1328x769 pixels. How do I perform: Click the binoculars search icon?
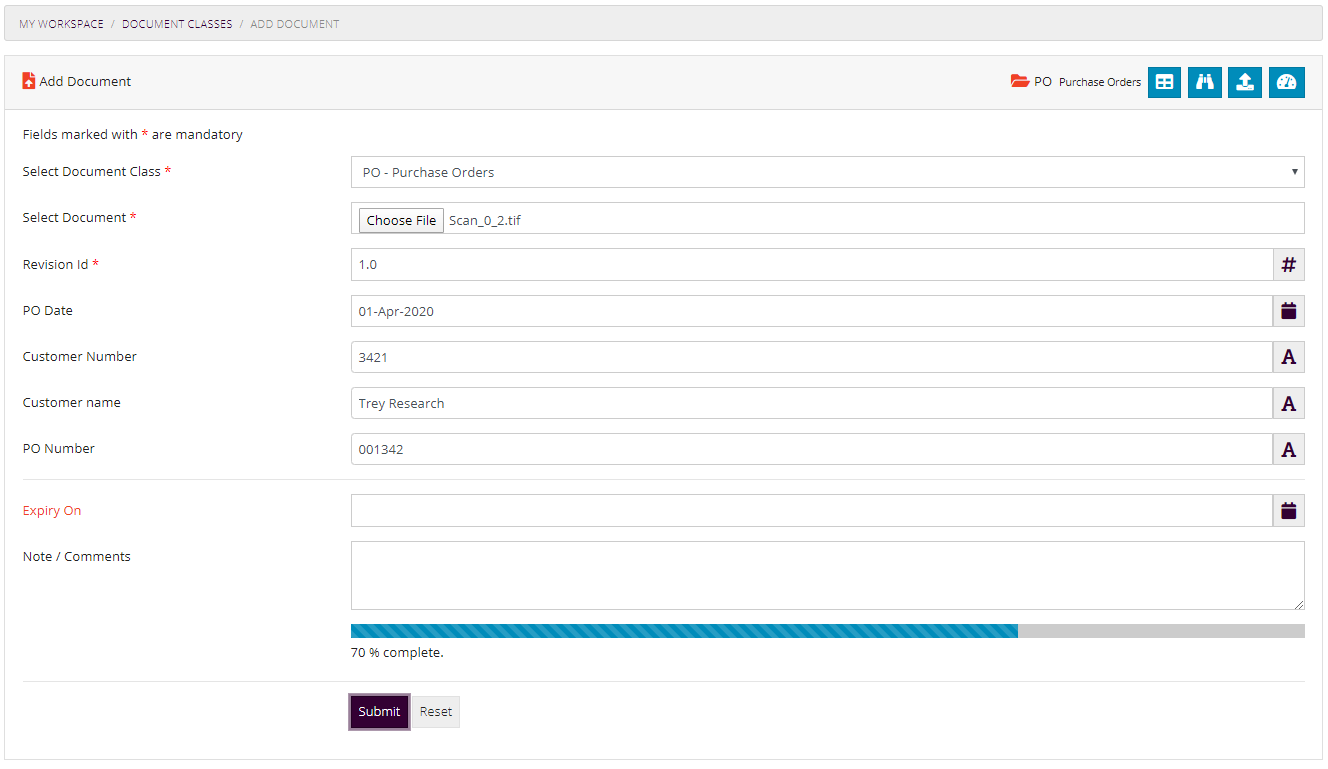[1204, 82]
